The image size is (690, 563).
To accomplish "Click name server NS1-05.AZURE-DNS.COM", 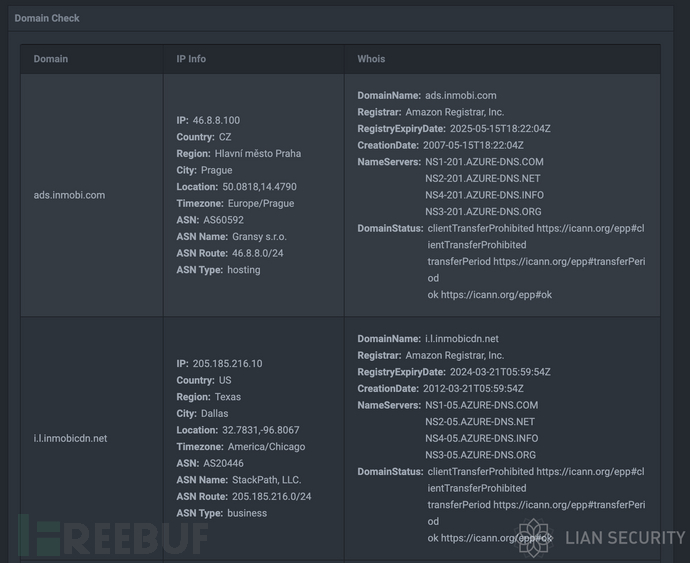I will click(481, 405).
